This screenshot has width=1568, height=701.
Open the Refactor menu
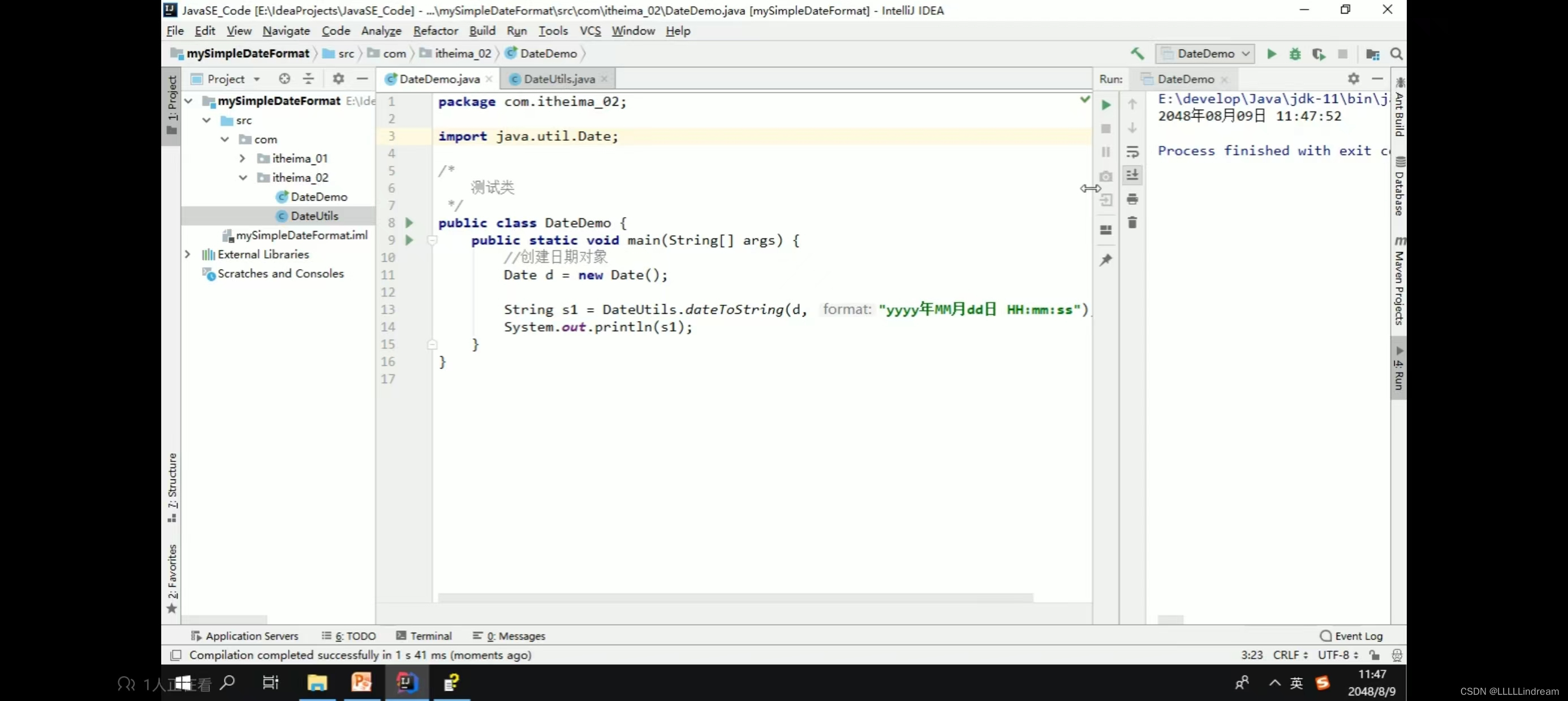pos(435,31)
